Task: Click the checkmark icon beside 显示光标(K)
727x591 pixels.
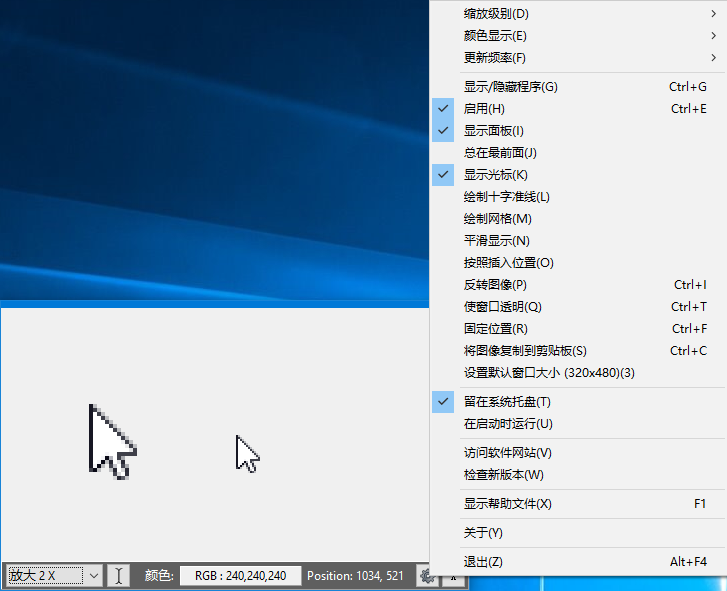Action: 443,175
